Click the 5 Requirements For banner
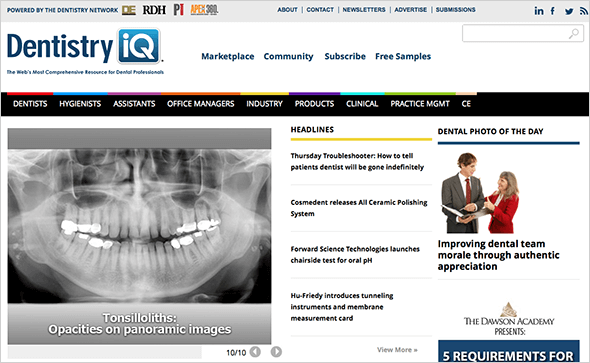 (509, 351)
